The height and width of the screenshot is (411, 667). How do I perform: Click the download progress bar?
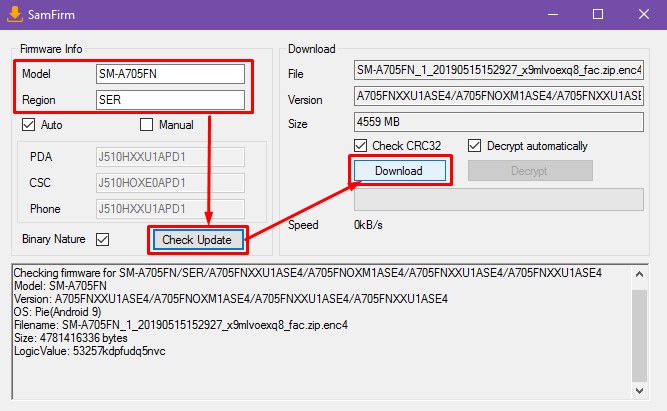[x=499, y=200]
